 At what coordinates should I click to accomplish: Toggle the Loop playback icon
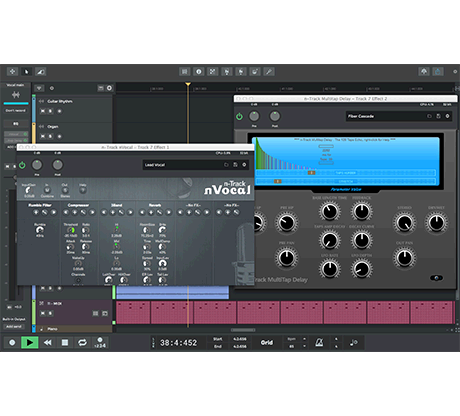(82, 342)
